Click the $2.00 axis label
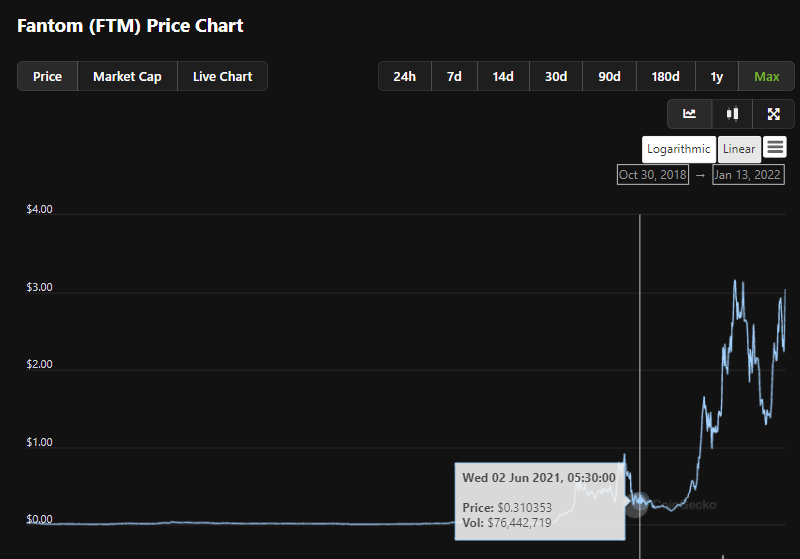 [39, 364]
